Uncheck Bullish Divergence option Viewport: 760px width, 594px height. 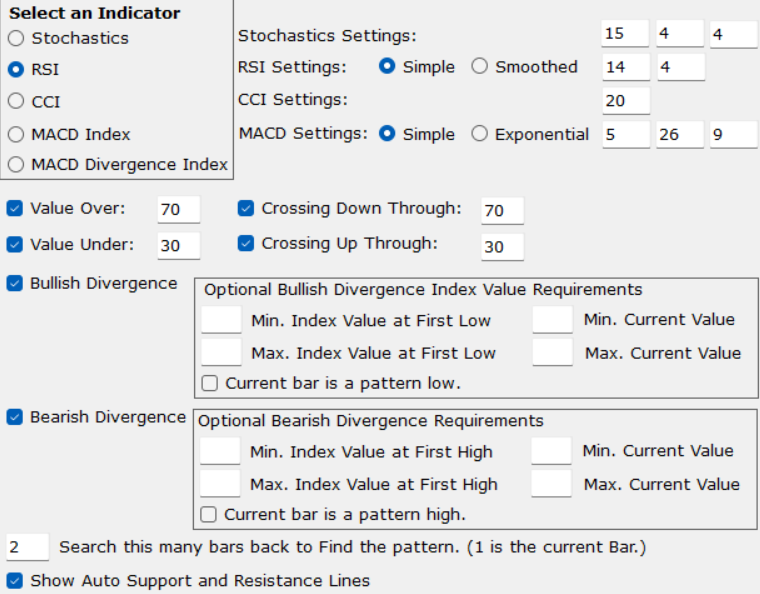tap(15, 284)
